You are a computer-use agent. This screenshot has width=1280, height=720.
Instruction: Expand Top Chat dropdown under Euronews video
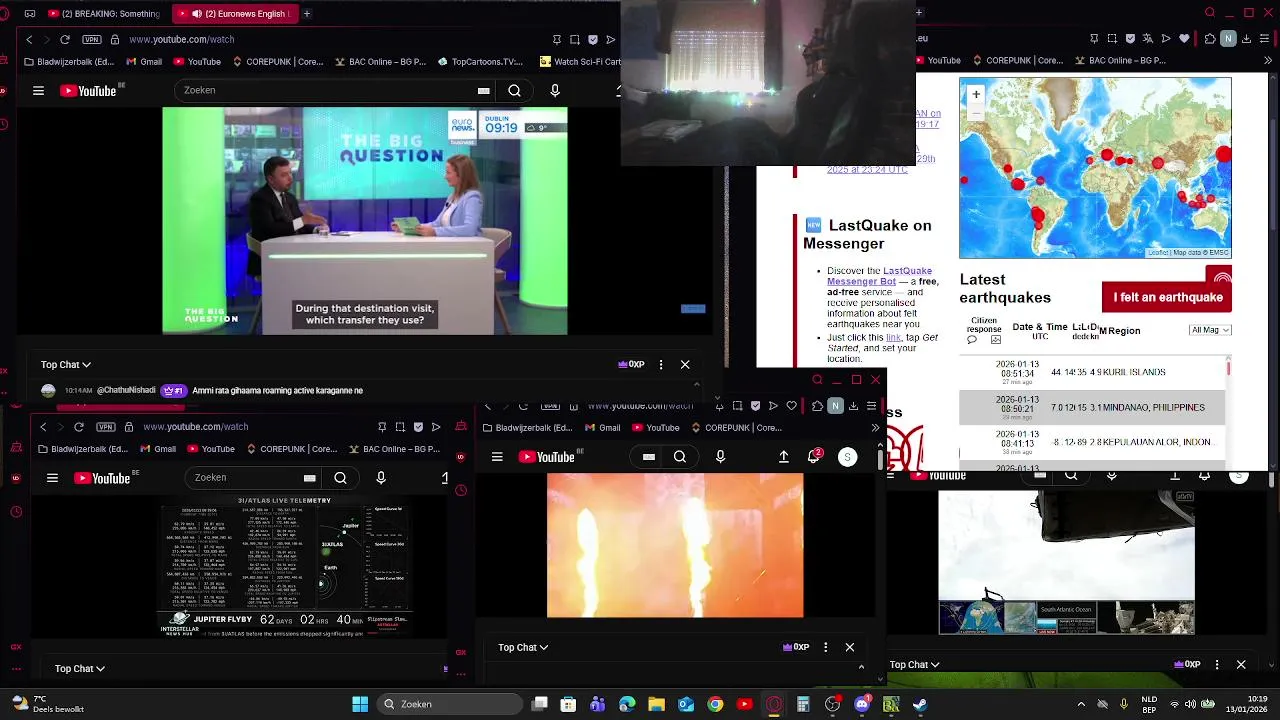pyautogui.click(x=66, y=365)
